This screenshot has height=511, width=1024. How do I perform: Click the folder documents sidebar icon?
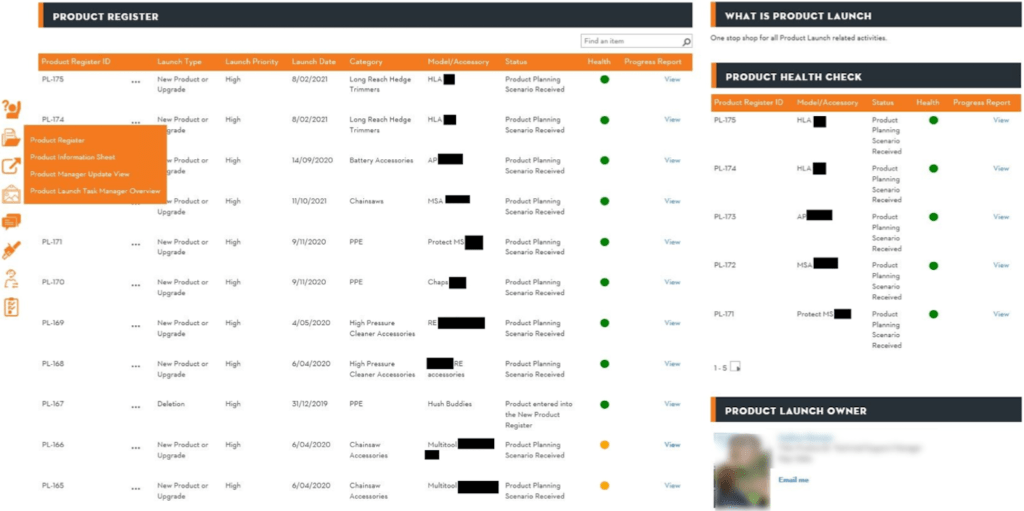tap(11, 137)
